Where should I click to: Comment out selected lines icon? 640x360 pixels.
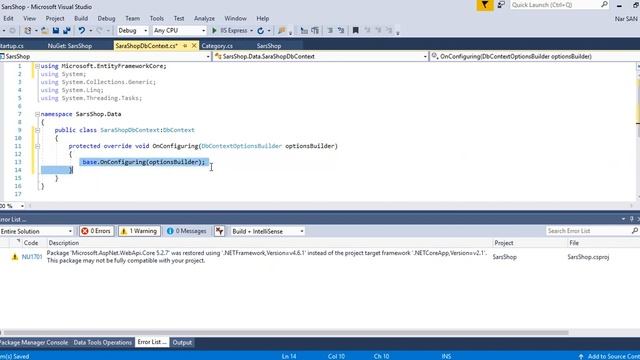click(x=330, y=31)
